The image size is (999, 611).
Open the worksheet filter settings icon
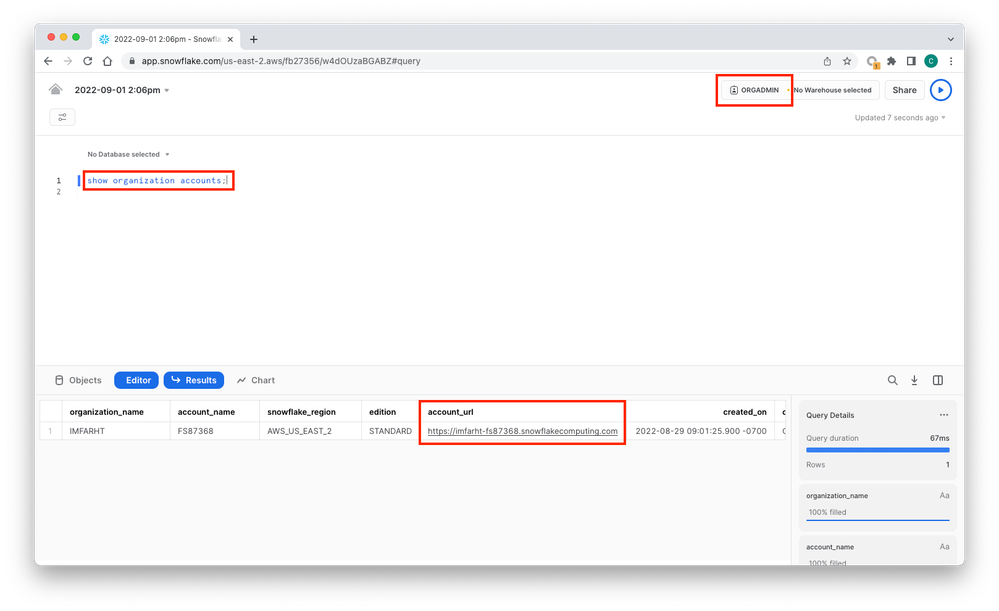click(x=62, y=117)
